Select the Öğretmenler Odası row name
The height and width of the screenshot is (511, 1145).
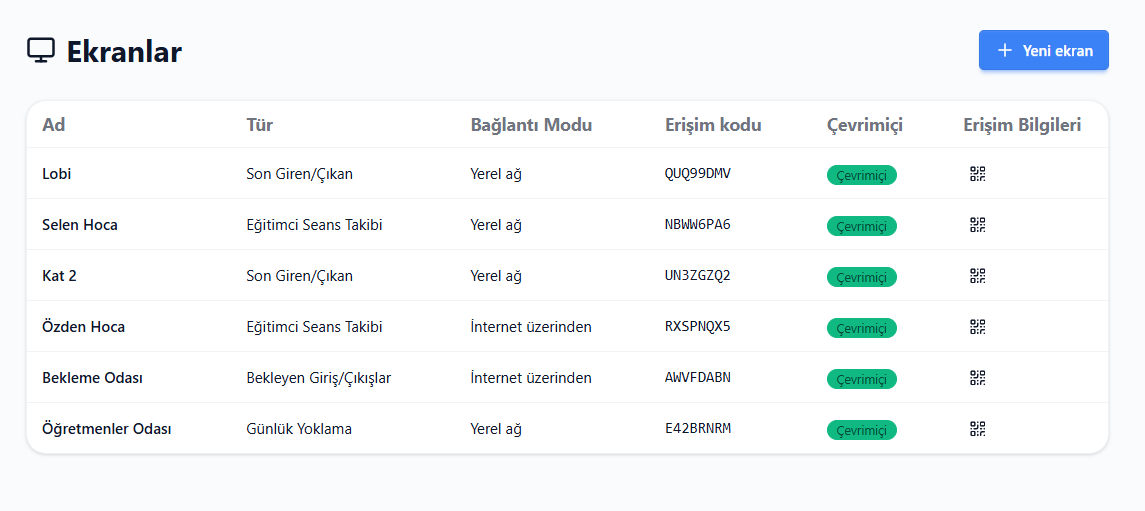tap(107, 429)
